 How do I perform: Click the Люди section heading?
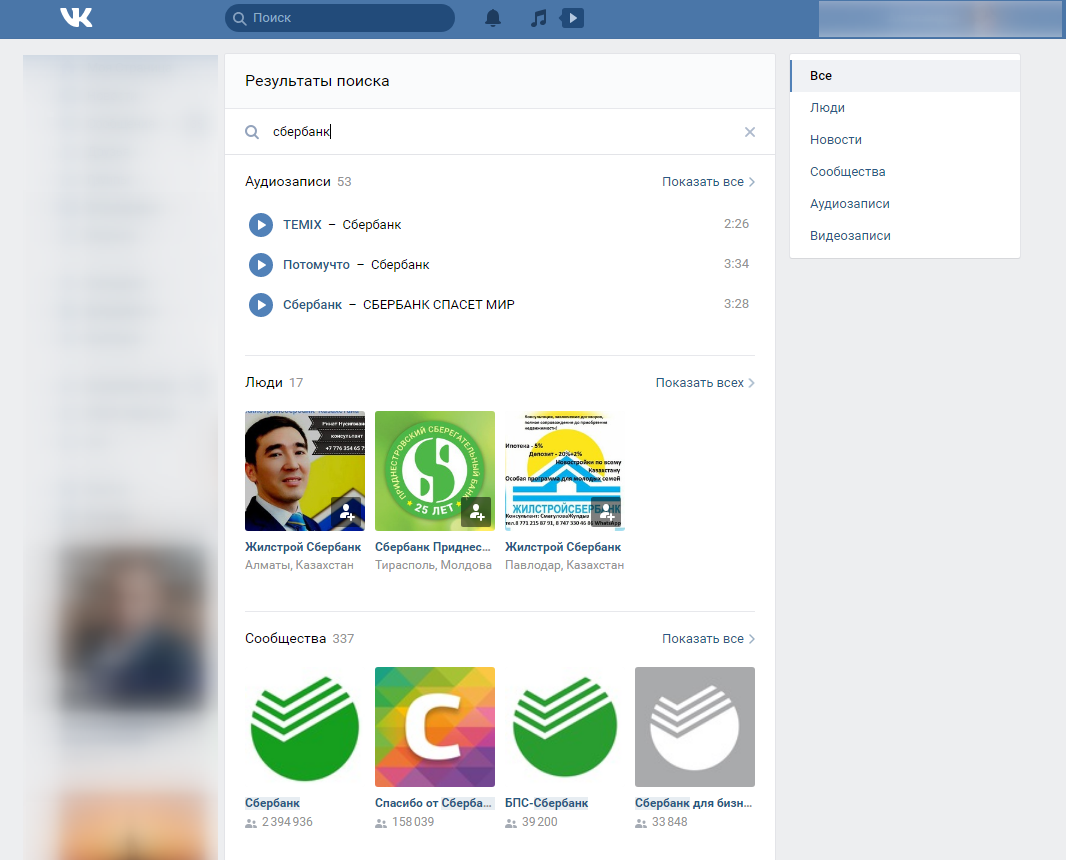(264, 383)
